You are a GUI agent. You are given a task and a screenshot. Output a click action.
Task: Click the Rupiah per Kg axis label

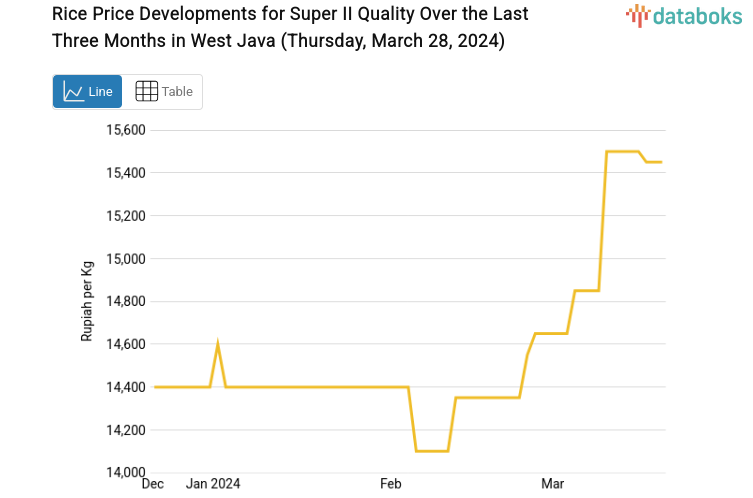[87, 301]
